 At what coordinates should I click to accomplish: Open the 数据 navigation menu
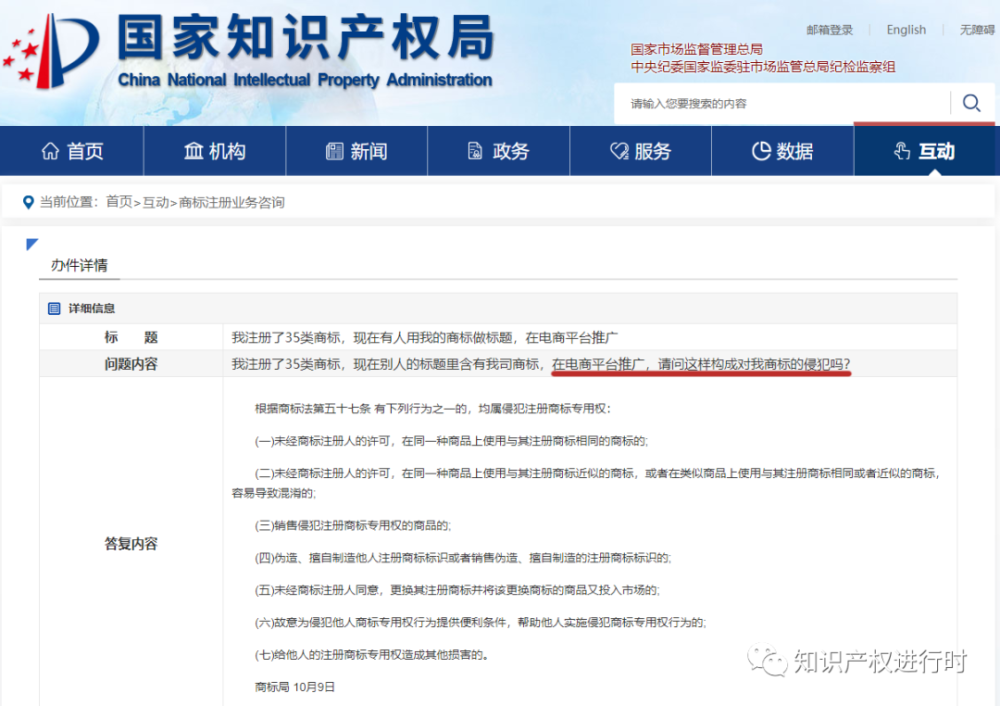click(x=783, y=151)
